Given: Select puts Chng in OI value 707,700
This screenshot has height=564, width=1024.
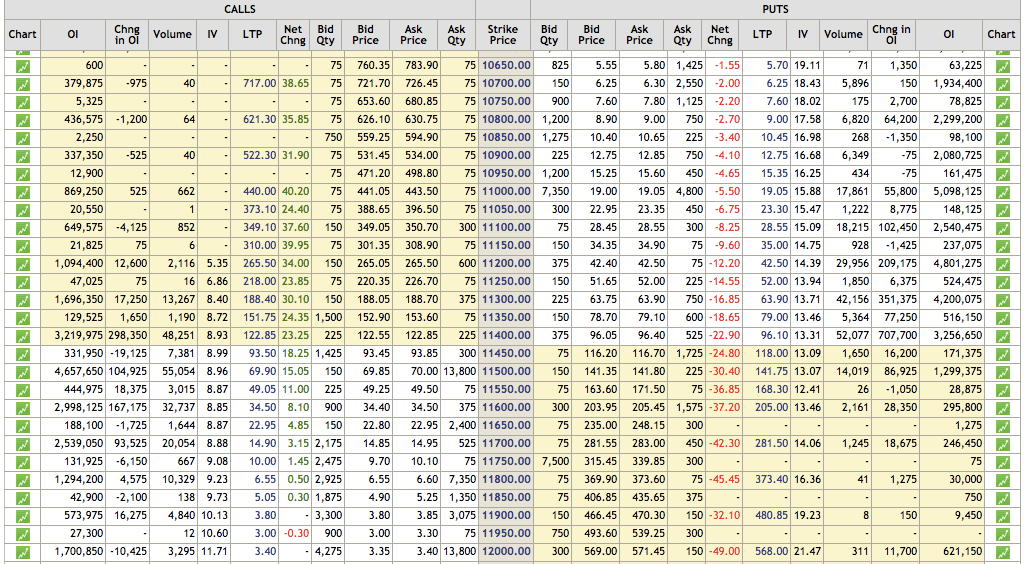Looking at the screenshot, I should [x=898, y=335].
